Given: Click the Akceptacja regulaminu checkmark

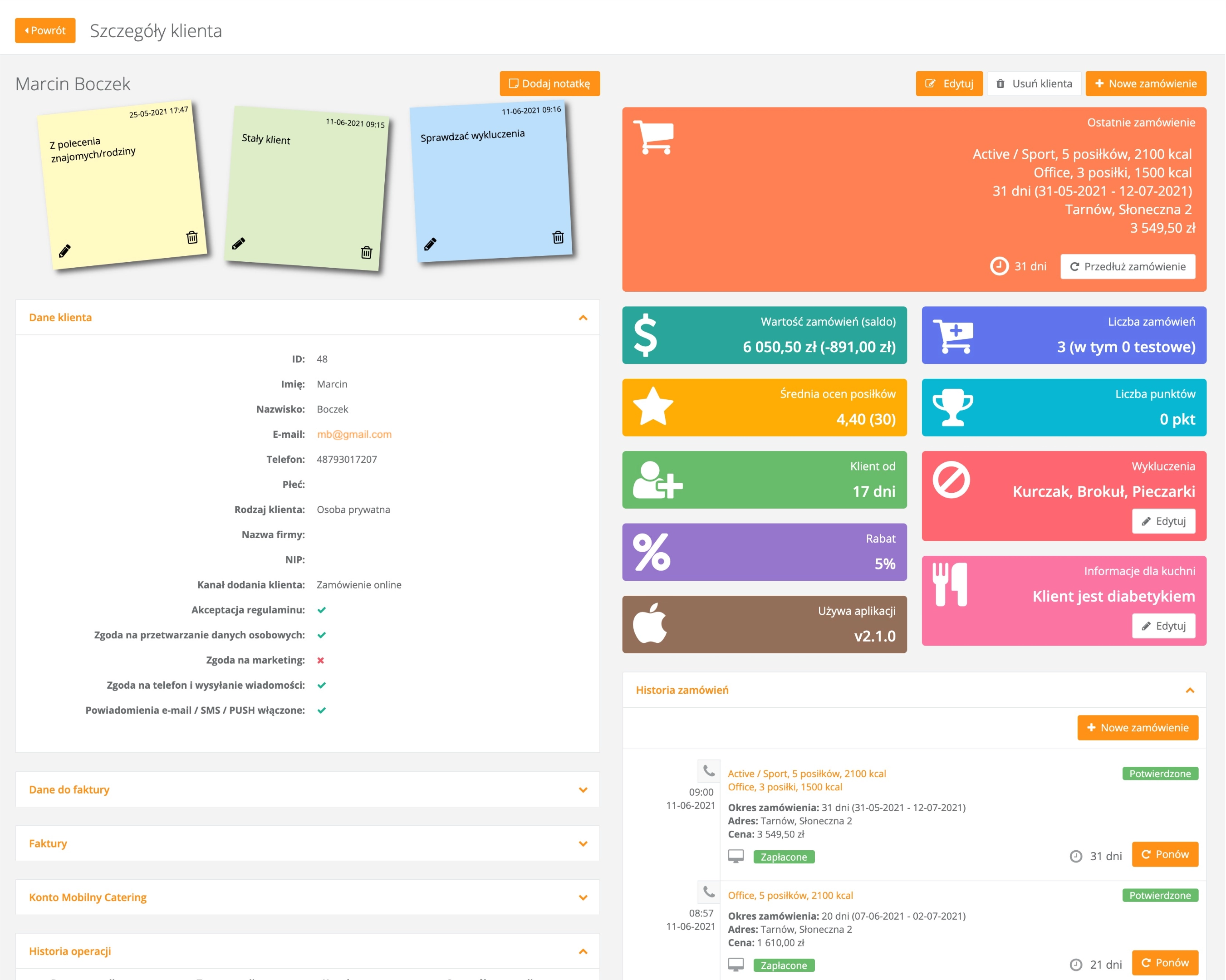Looking at the screenshot, I should click(x=321, y=610).
